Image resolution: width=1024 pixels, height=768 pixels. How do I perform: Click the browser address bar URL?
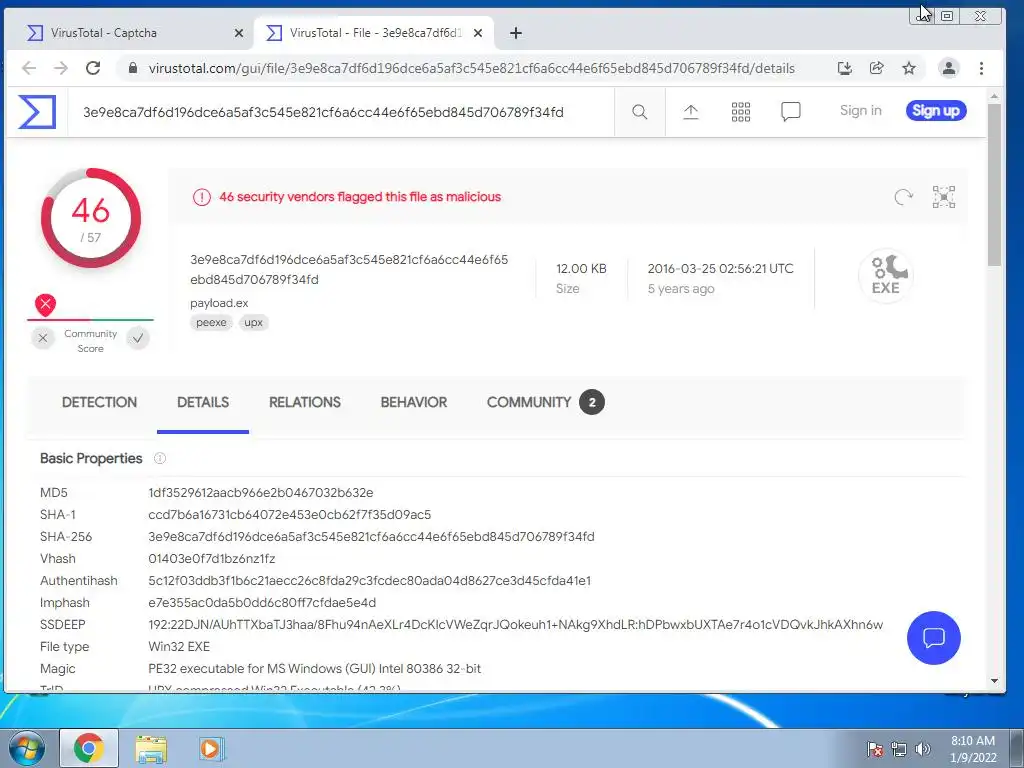coord(472,69)
